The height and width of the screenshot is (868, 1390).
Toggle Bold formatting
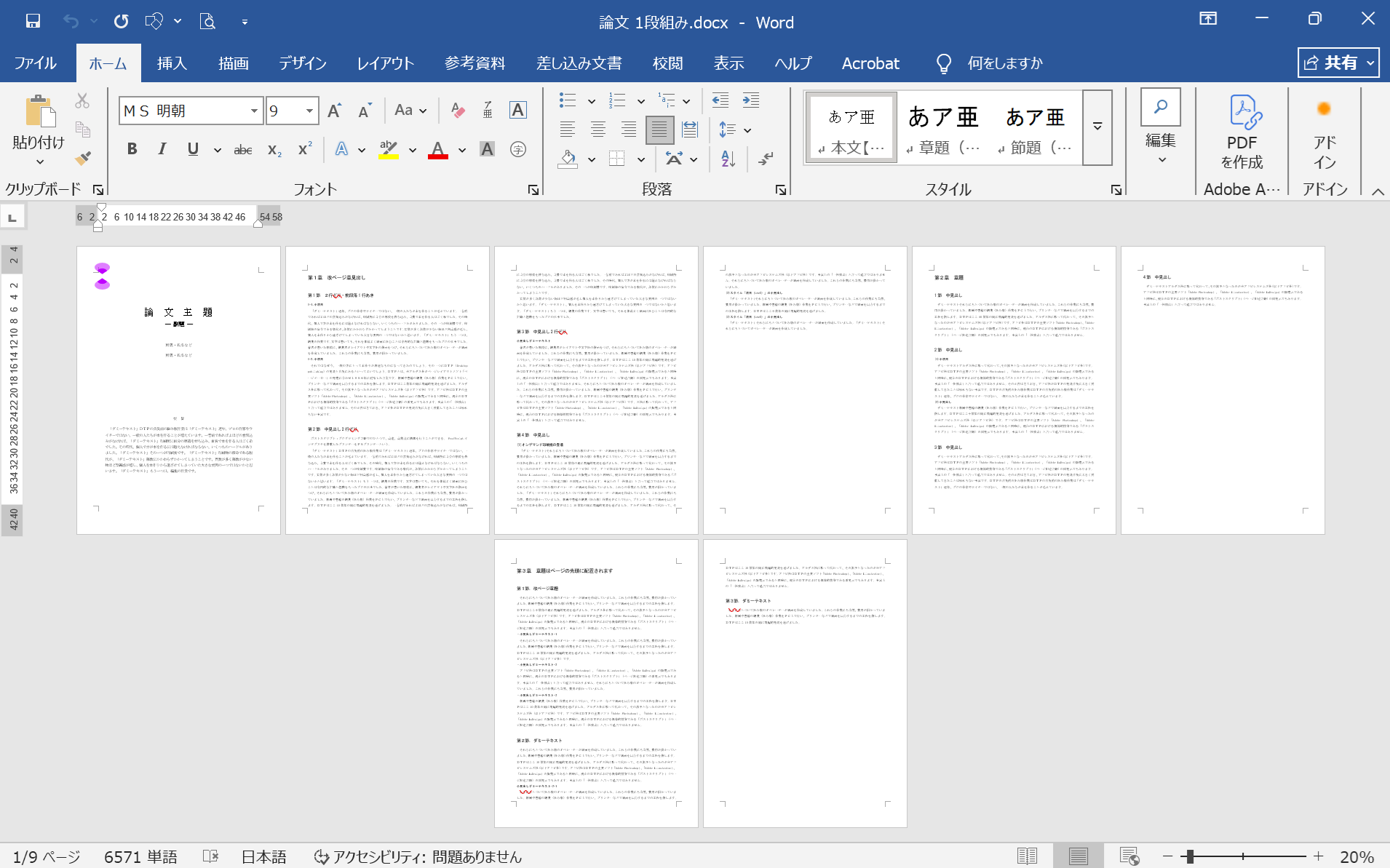[x=132, y=149]
